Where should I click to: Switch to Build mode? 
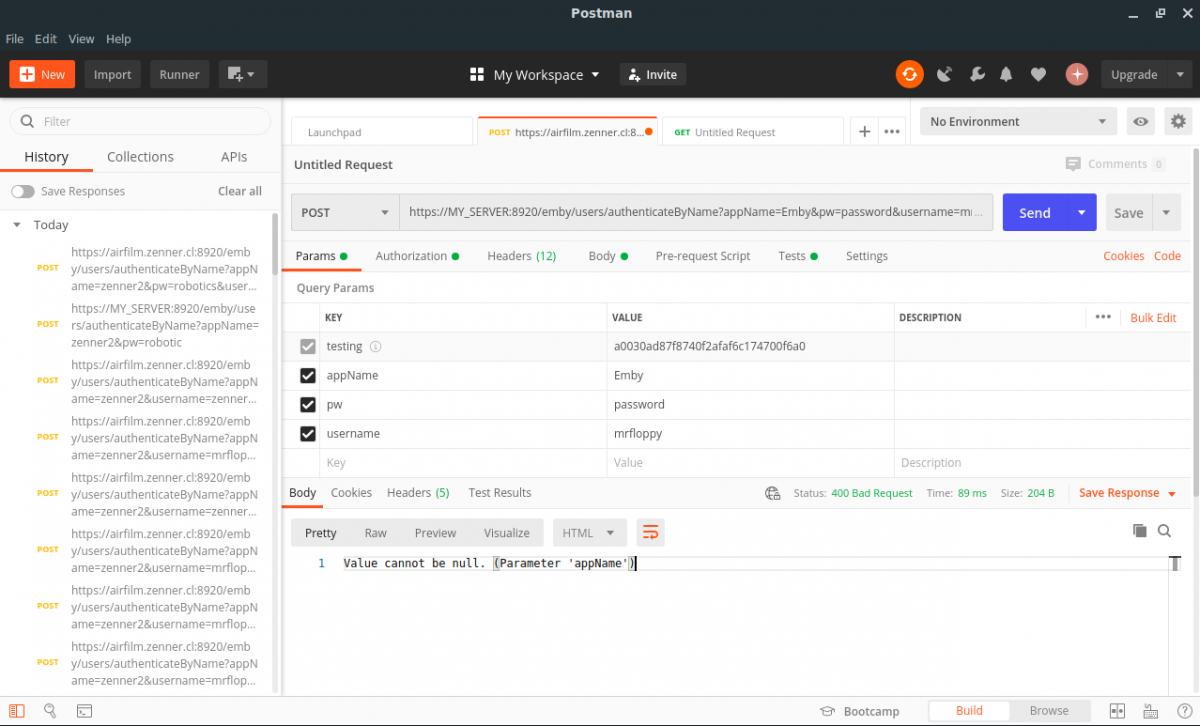(x=969, y=711)
